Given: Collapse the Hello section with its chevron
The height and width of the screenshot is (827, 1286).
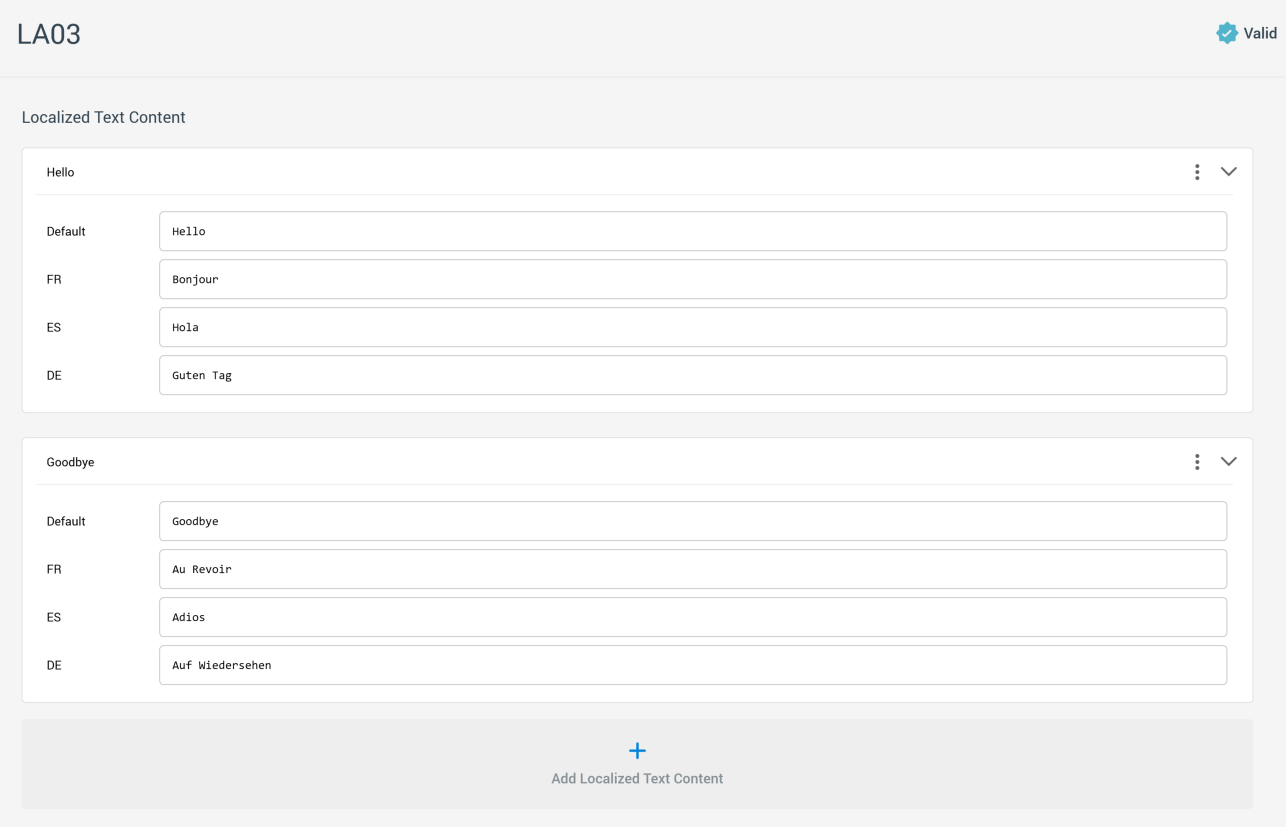Looking at the screenshot, I should (x=1229, y=172).
